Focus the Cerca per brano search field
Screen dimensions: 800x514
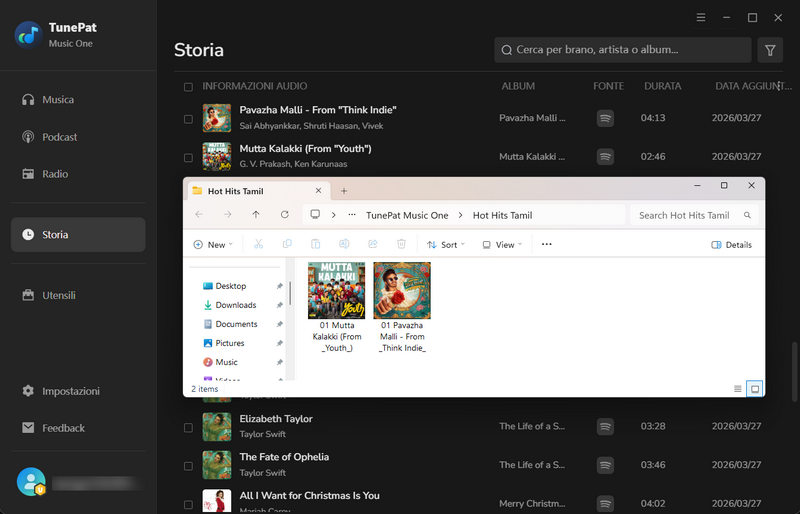point(623,50)
